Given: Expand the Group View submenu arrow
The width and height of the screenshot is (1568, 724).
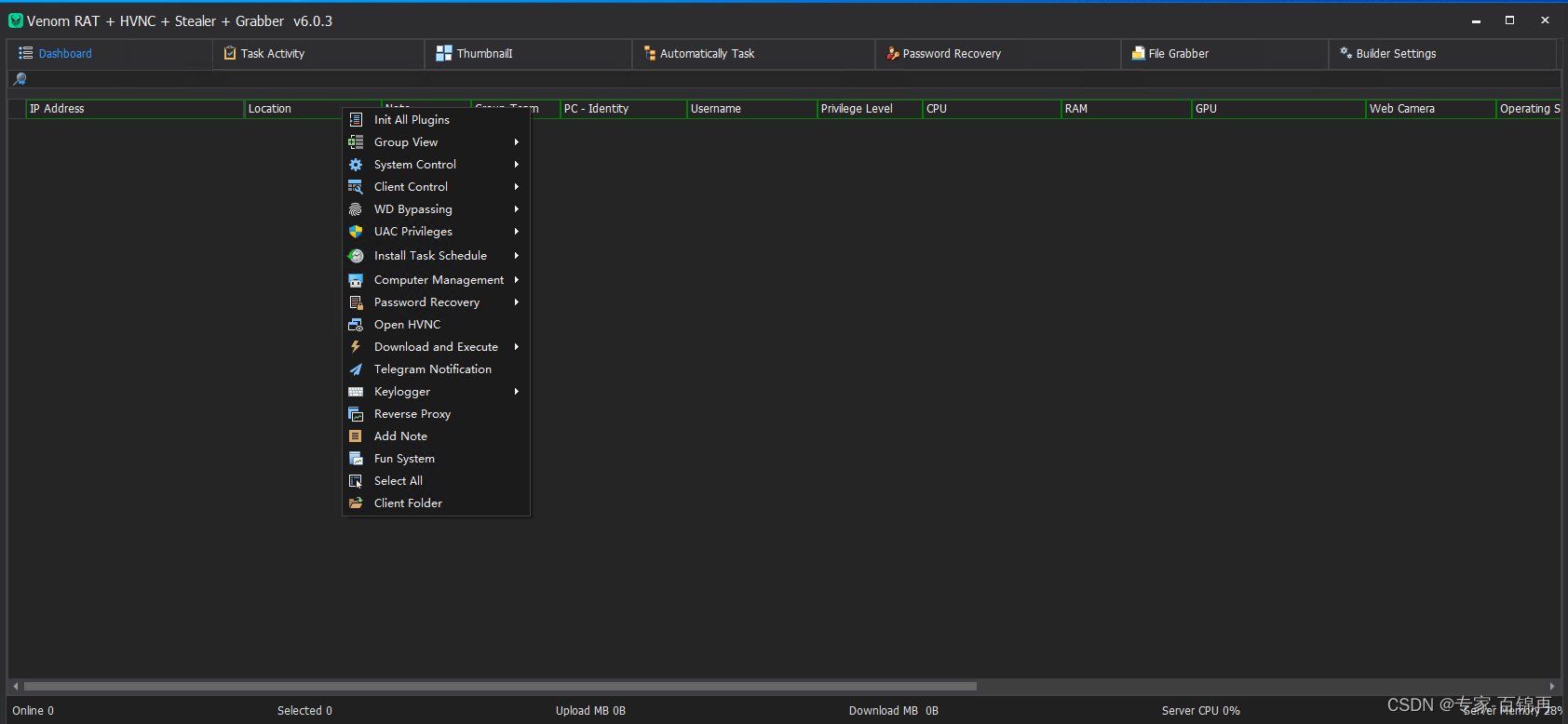Looking at the screenshot, I should pyautogui.click(x=516, y=142).
